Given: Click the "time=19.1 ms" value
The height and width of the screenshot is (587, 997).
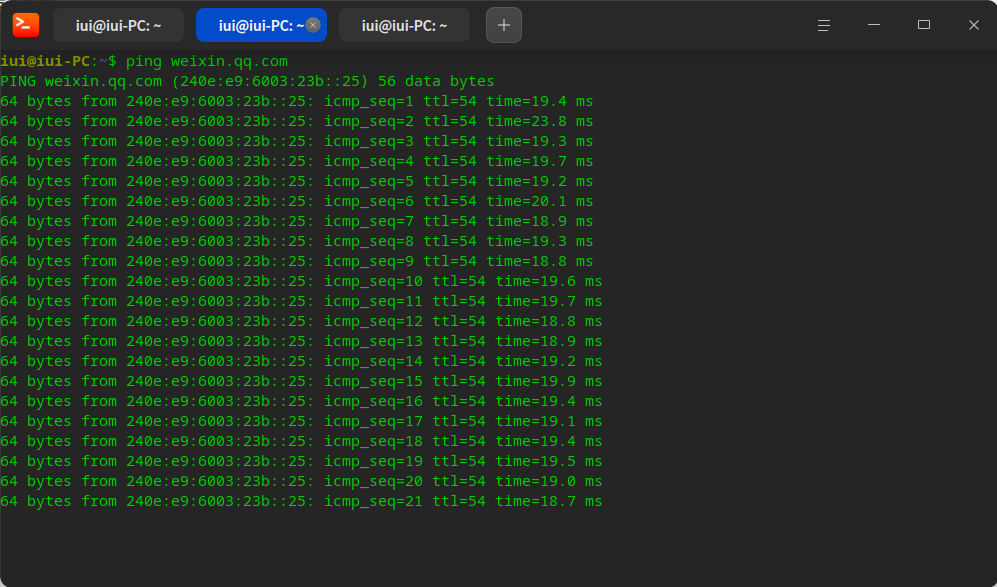Looking at the screenshot, I should pyautogui.click(x=549, y=421).
